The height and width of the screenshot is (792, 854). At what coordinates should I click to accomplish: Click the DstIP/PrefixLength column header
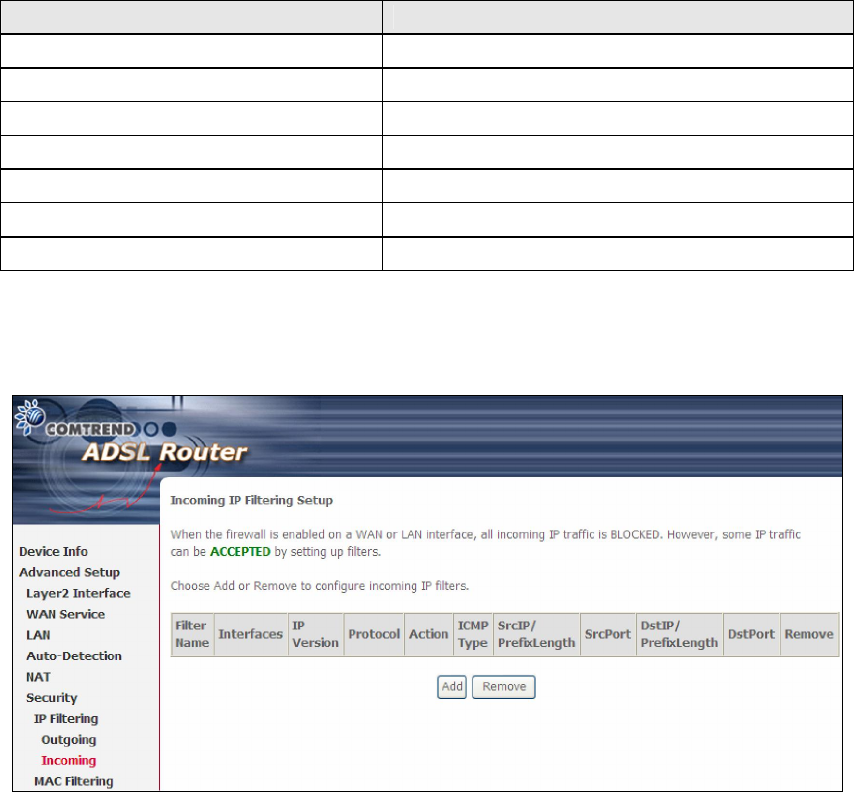coord(679,634)
